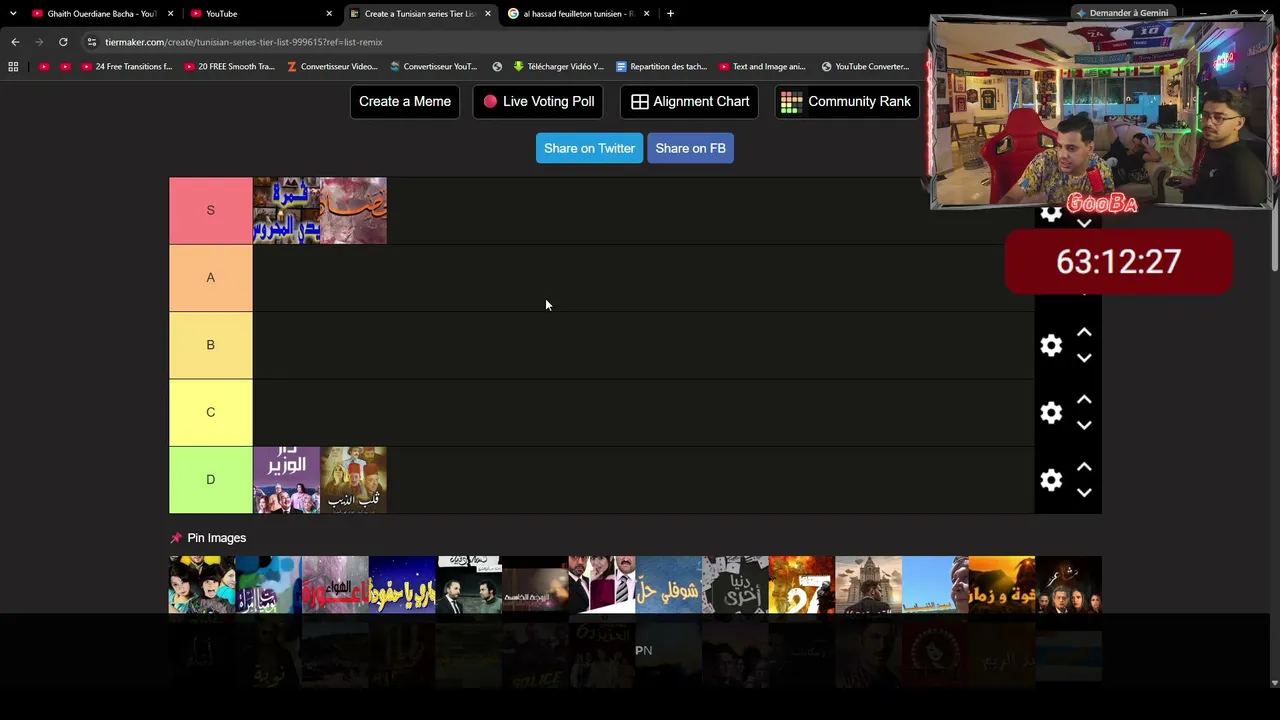Switch to al hassad feuilleton tunisien tab
The height and width of the screenshot is (720, 1280).
coord(579,14)
